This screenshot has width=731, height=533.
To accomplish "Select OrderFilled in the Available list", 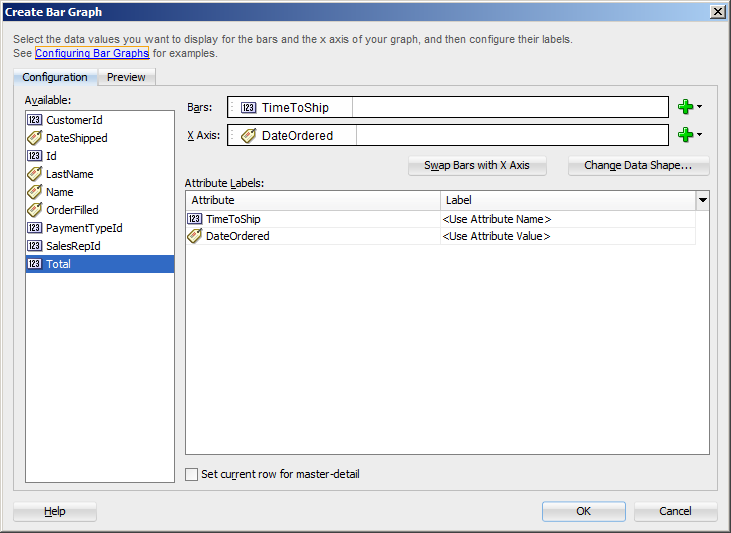I will click(x=100, y=210).
